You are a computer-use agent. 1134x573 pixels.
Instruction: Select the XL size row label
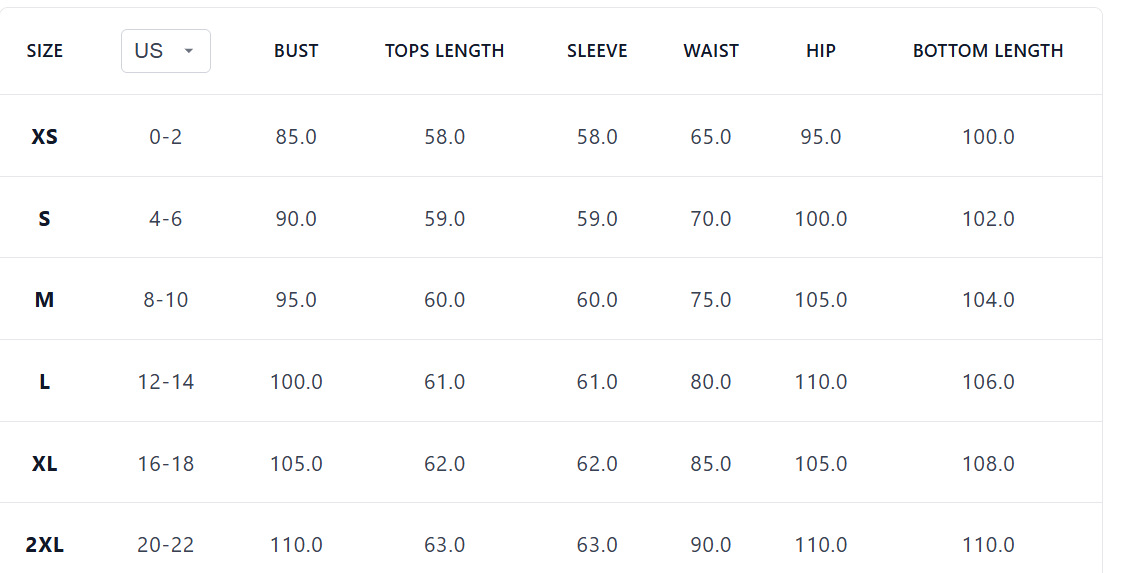click(x=45, y=464)
